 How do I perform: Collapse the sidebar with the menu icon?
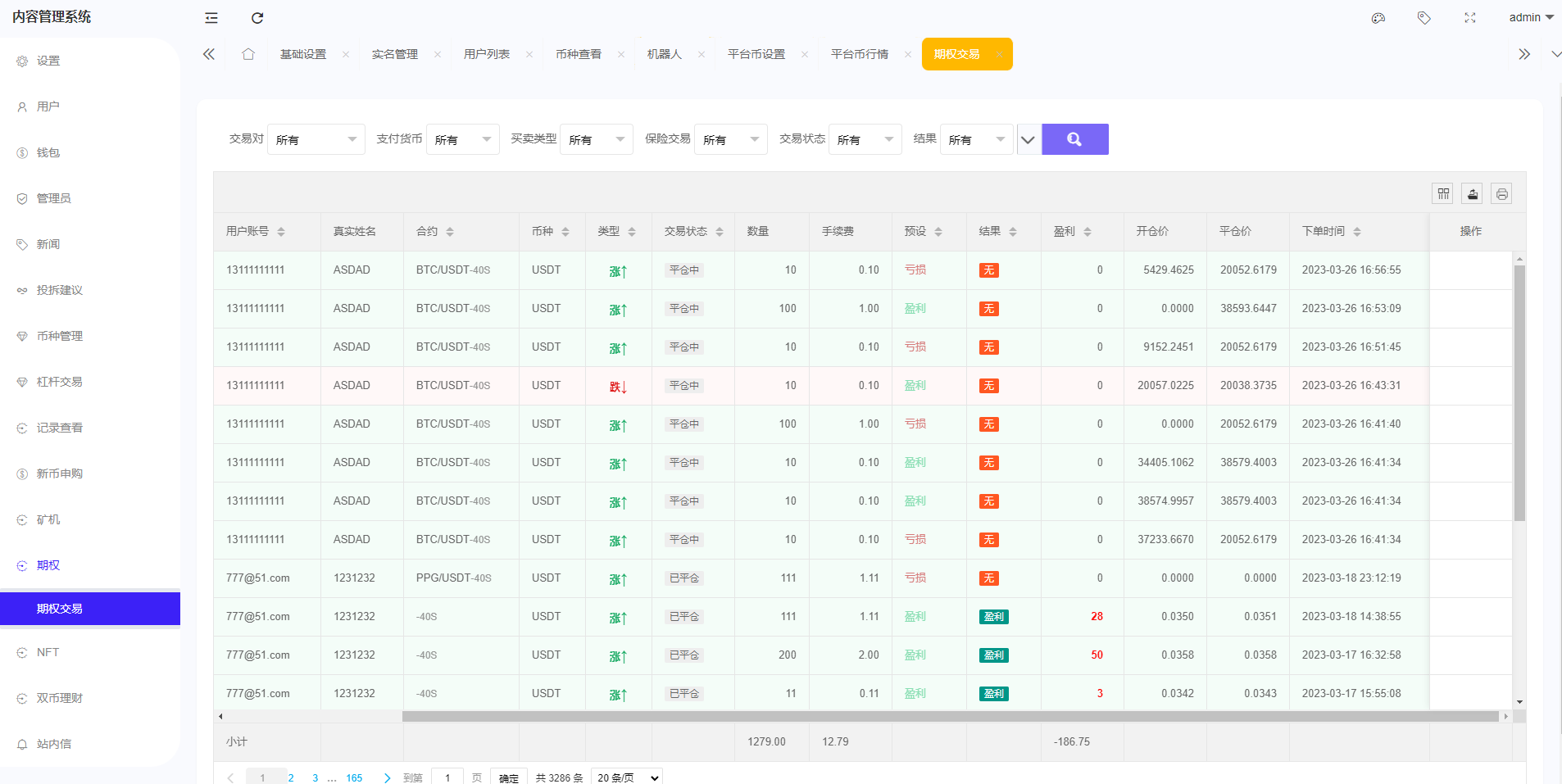[211, 18]
